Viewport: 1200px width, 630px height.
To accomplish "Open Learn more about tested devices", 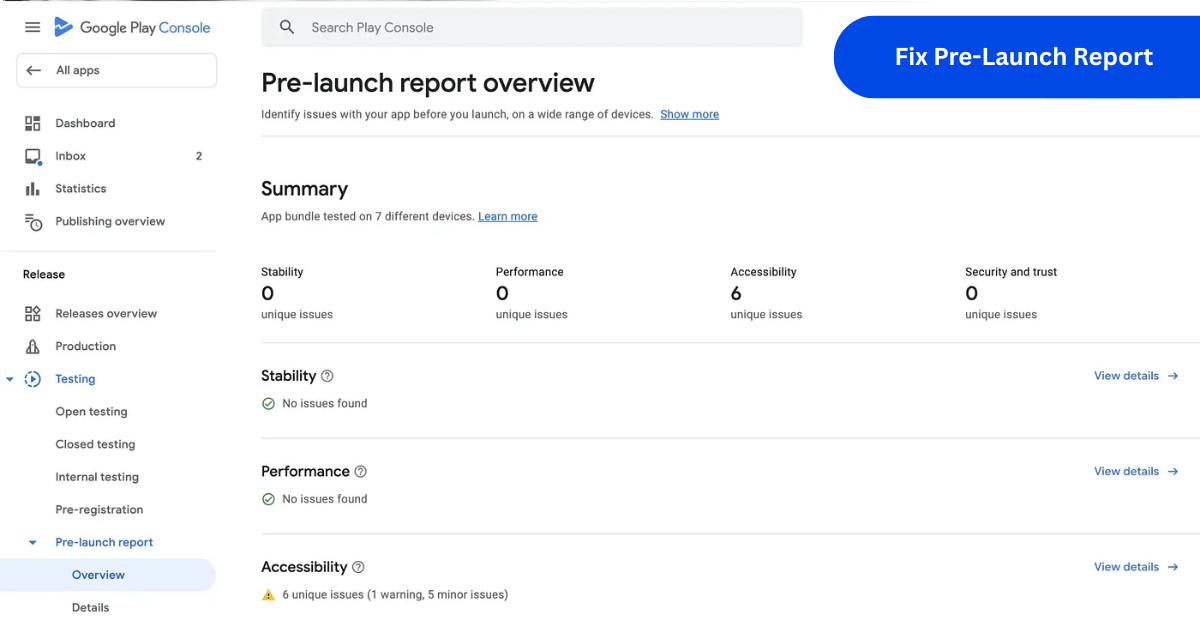I will [x=507, y=216].
